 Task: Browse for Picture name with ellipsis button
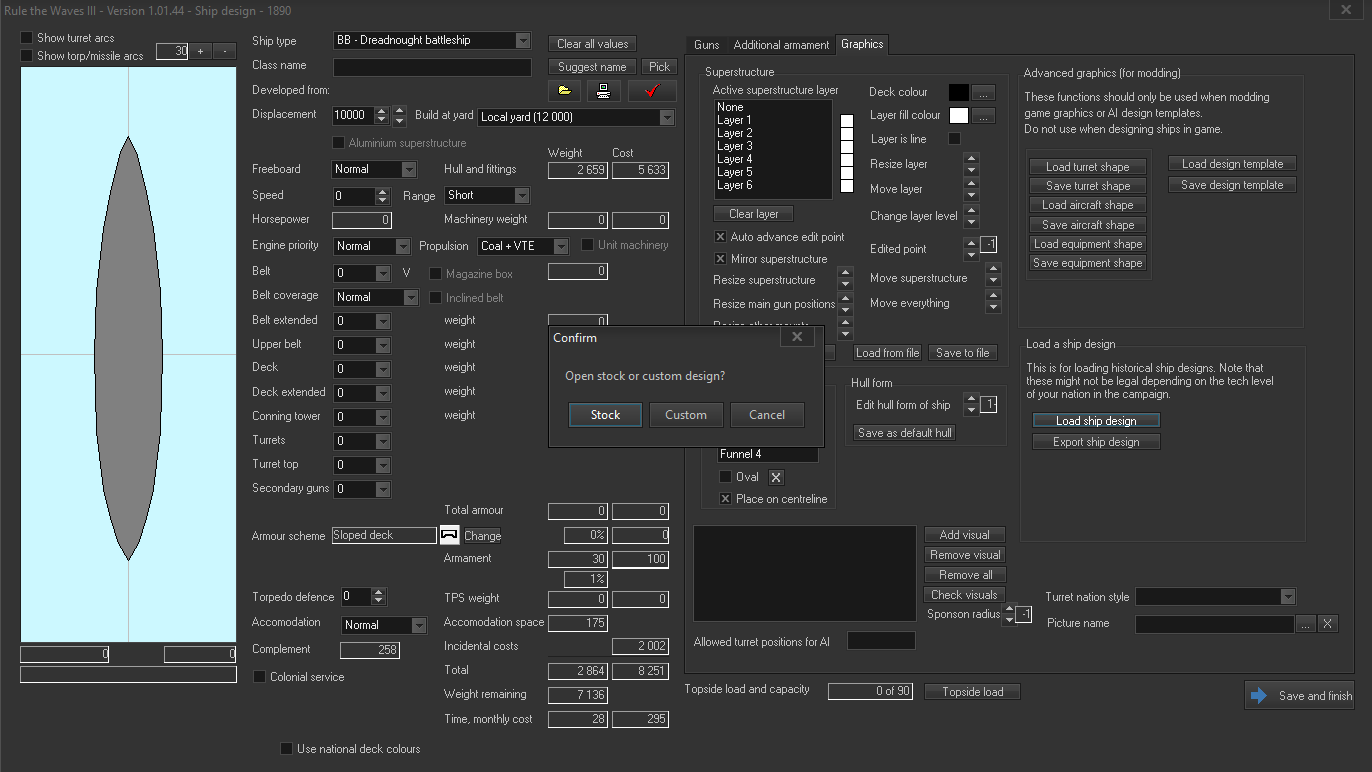[x=1306, y=623]
